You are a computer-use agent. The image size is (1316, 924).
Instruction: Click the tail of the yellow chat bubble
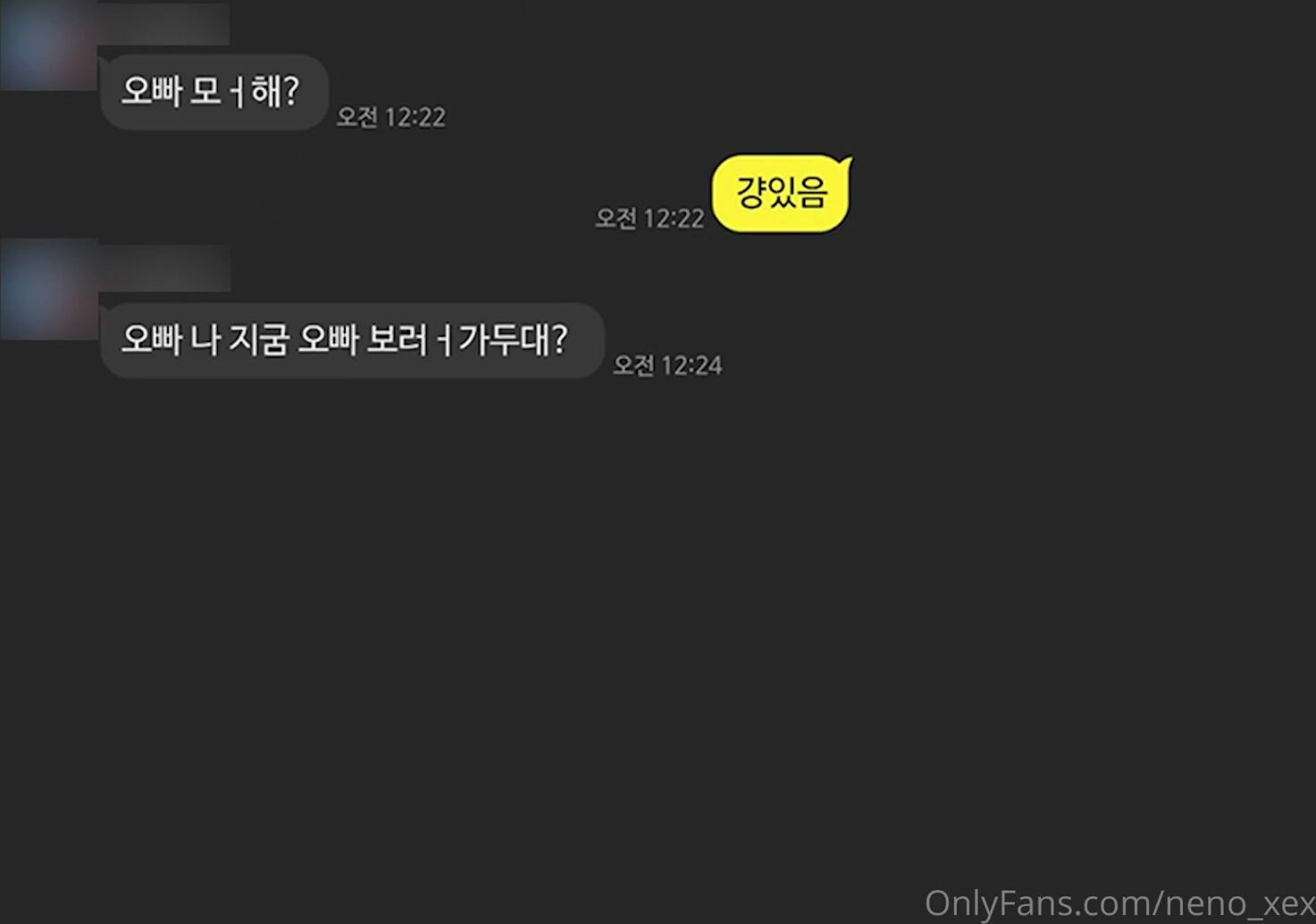844,163
